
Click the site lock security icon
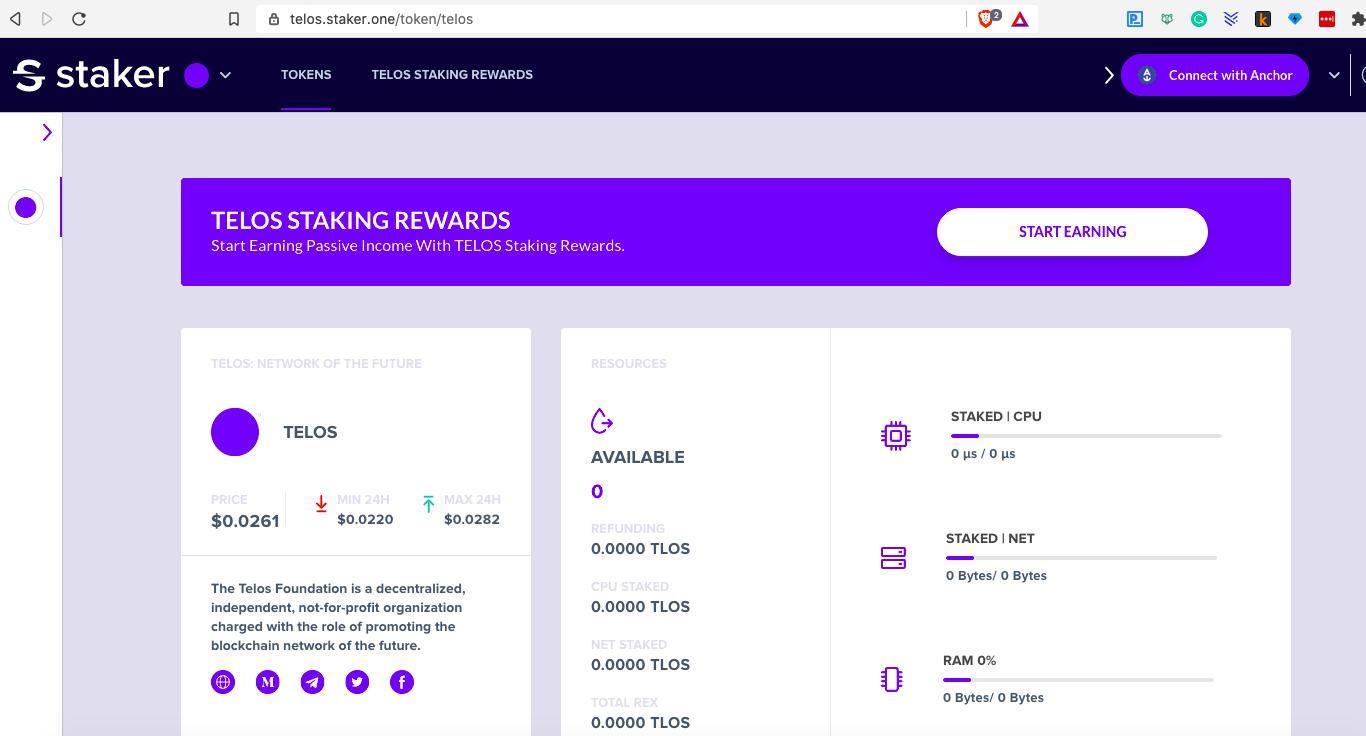(273, 19)
